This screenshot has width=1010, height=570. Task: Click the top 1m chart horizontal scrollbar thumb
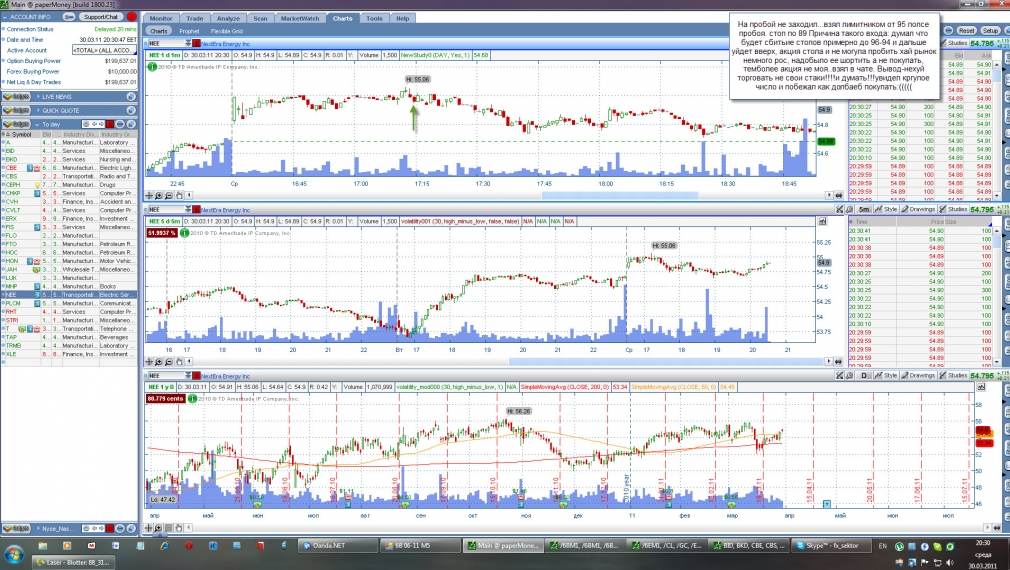(620, 195)
